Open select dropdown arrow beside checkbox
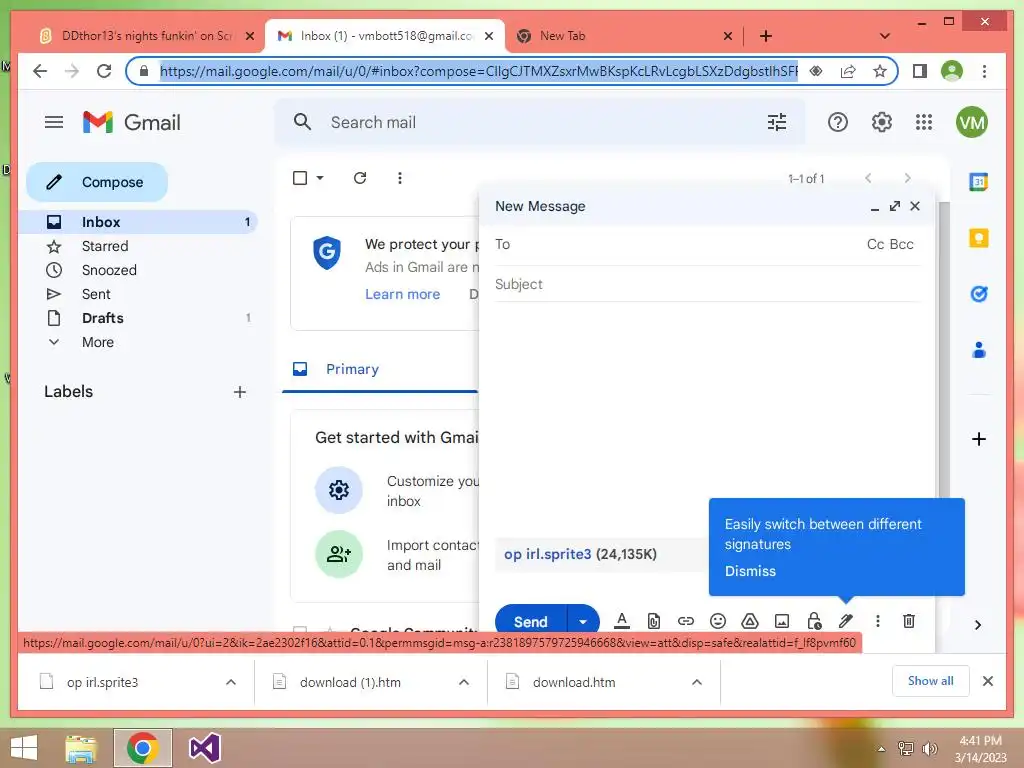The width and height of the screenshot is (1024, 768). click(320, 178)
